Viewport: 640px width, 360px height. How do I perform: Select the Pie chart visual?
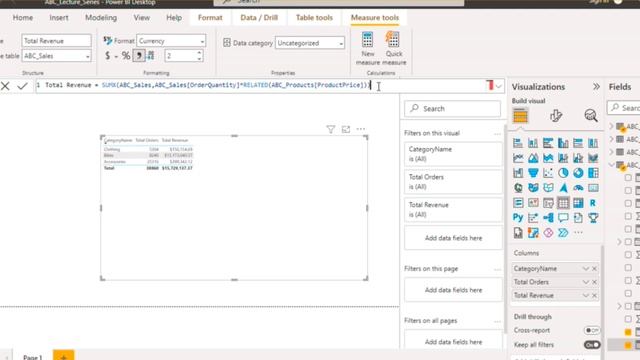[563, 173]
